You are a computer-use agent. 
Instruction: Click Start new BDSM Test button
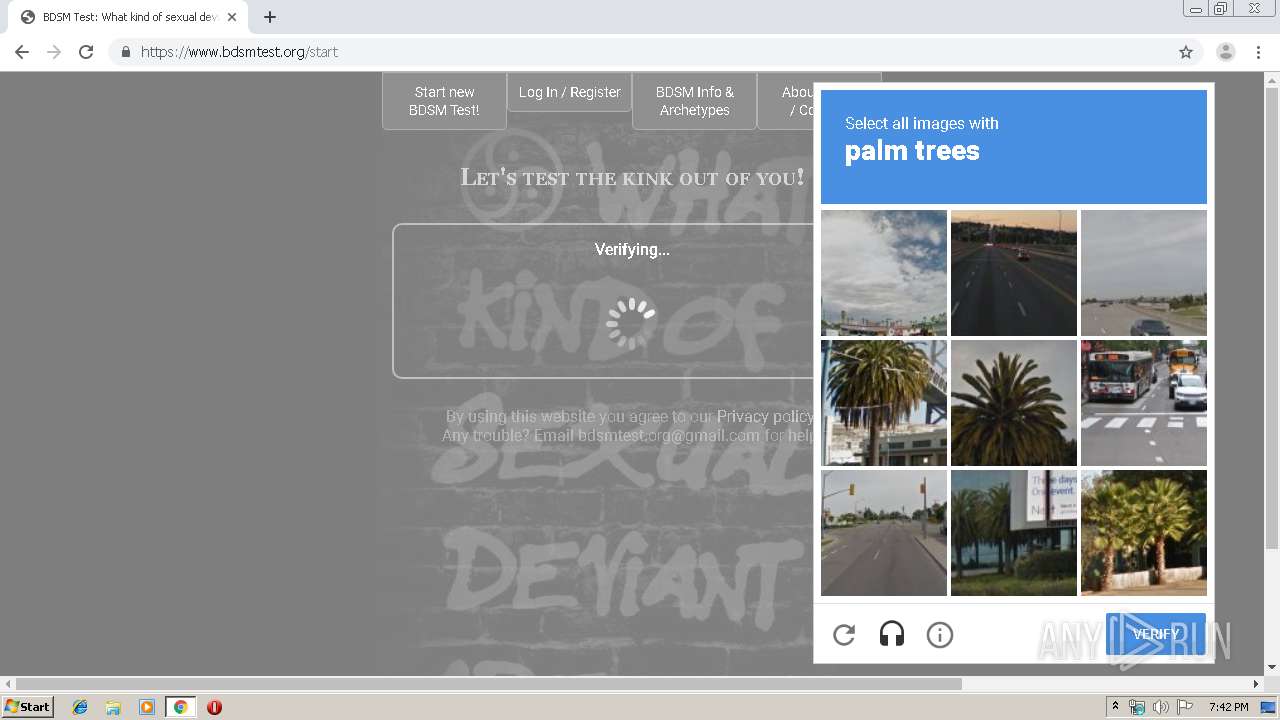444,101
